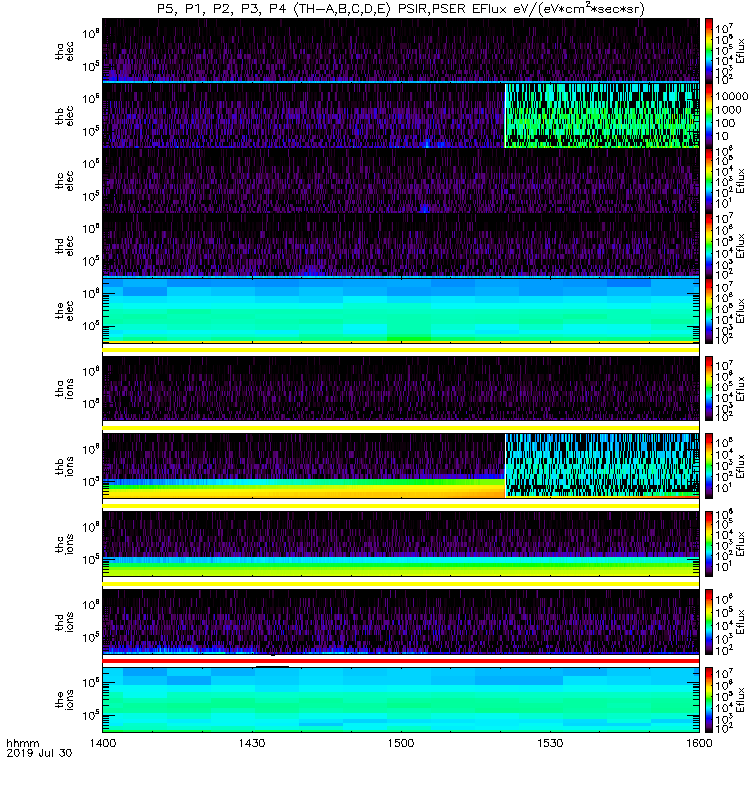Select the "the ions" axis label
This screenshot has width=750, height=800.
64,700
